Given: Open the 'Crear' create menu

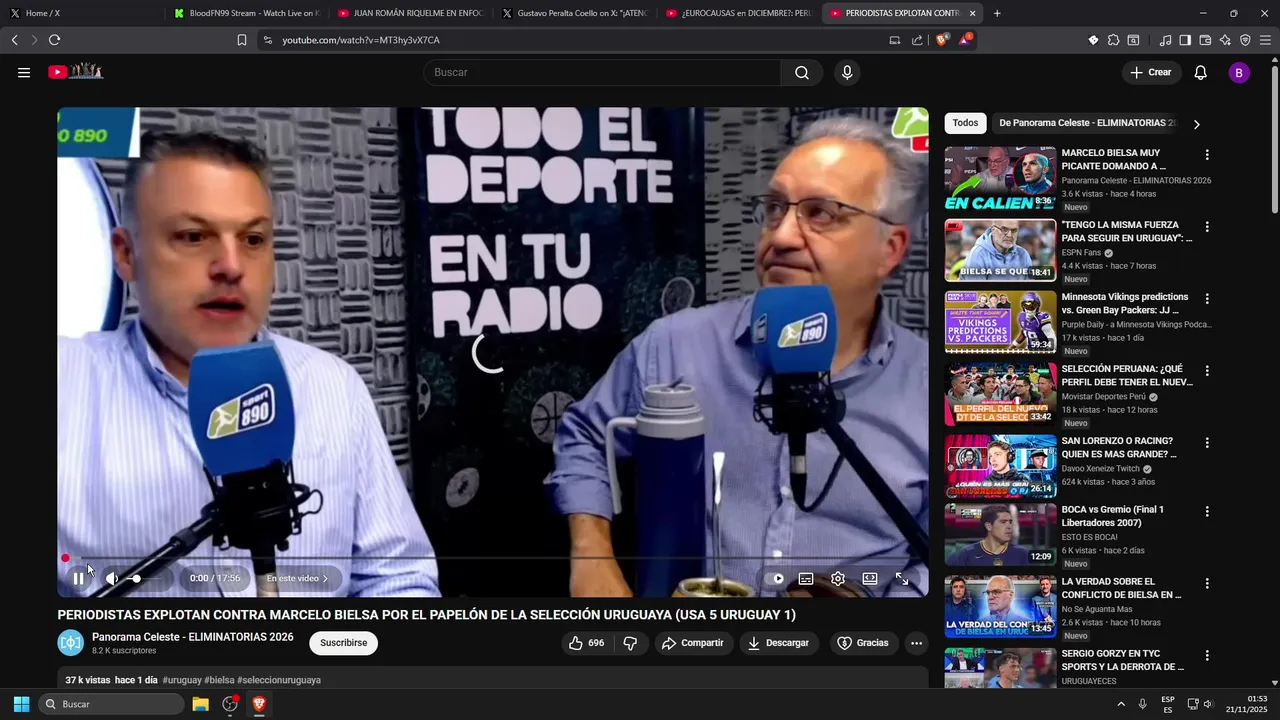Looking at the screenshot, I should (x=1151, y=72).
